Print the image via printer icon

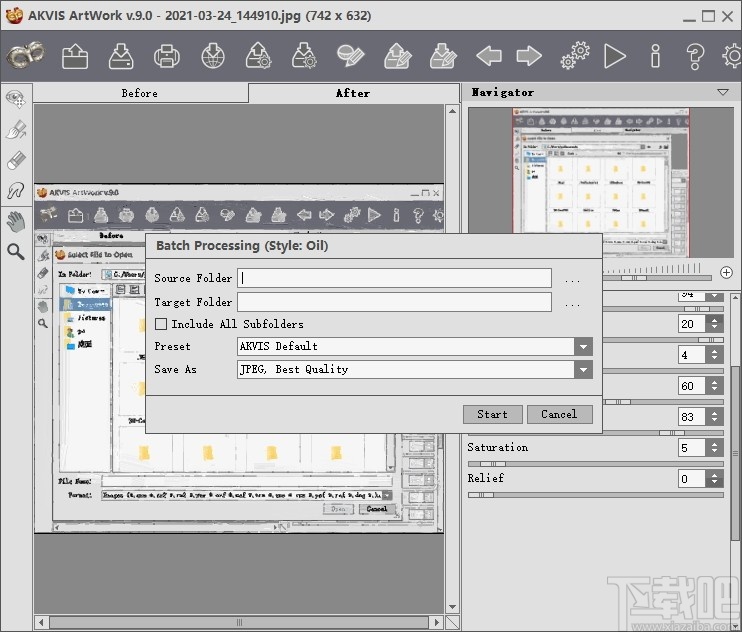click(x=167, y=56)
